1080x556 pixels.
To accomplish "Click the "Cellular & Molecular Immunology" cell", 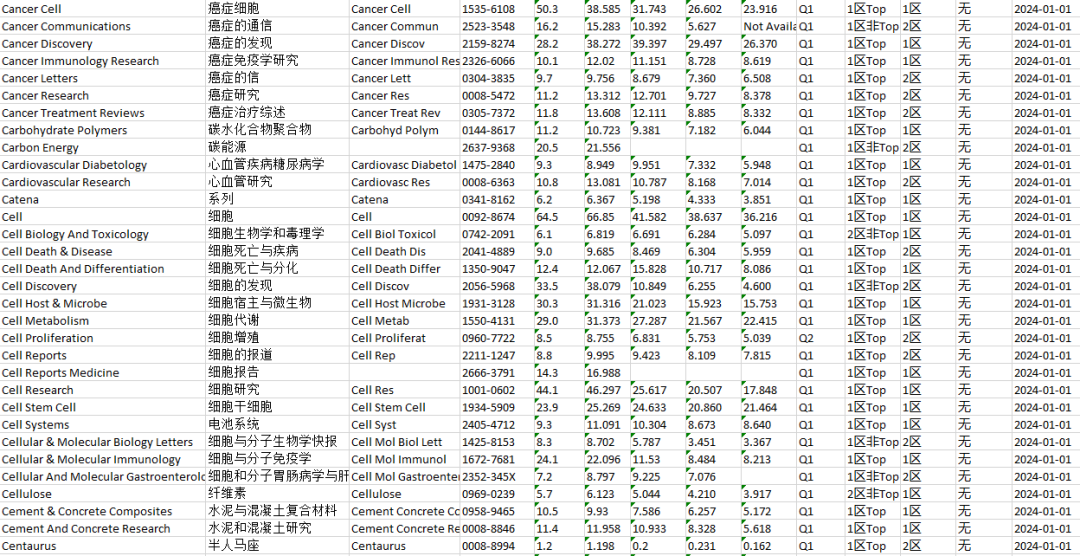I will [91, 459].
